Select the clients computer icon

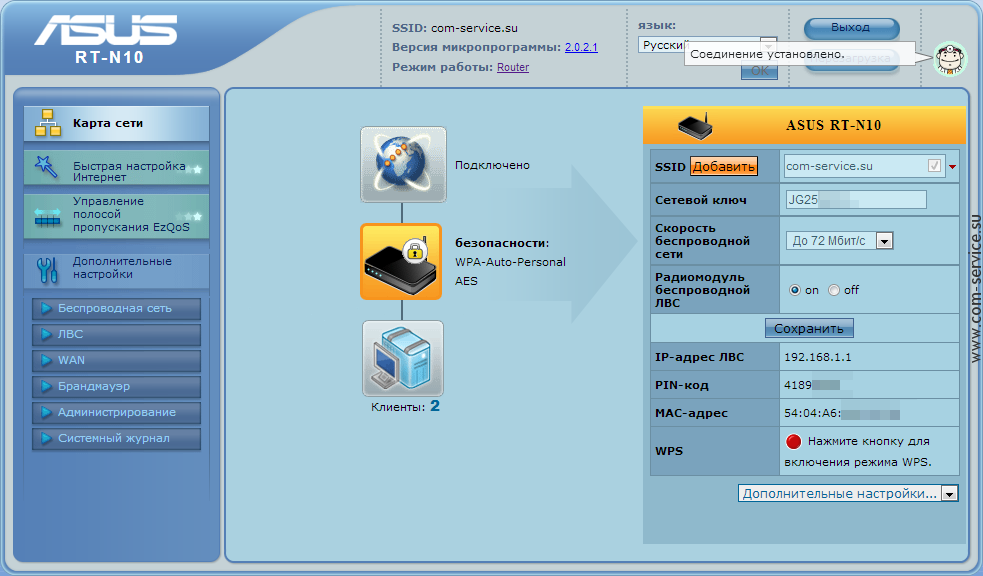pos(402,359)
